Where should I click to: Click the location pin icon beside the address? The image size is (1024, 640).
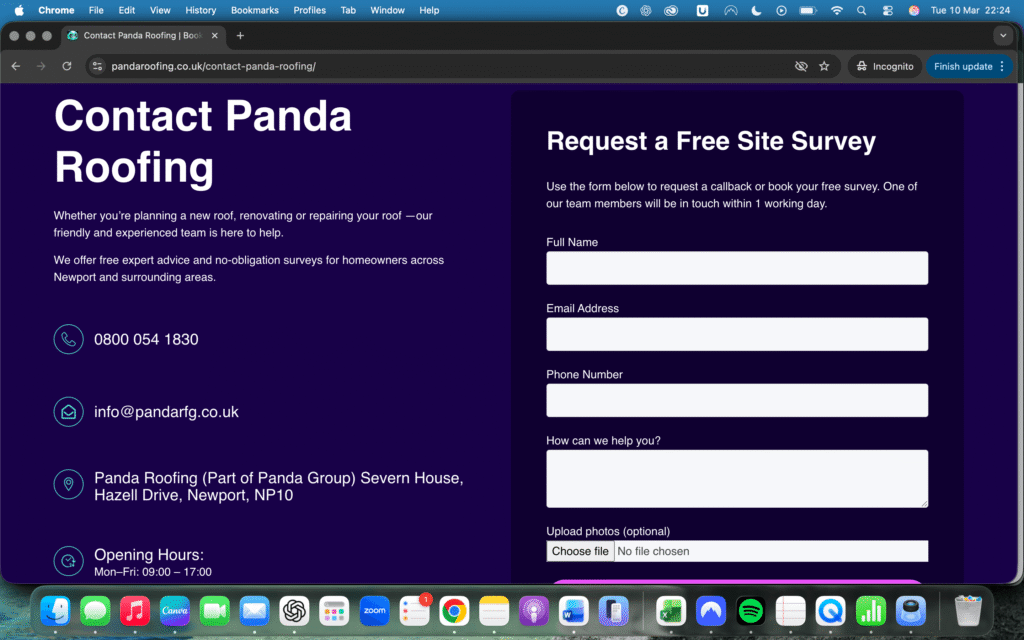[x=68, y=485]
